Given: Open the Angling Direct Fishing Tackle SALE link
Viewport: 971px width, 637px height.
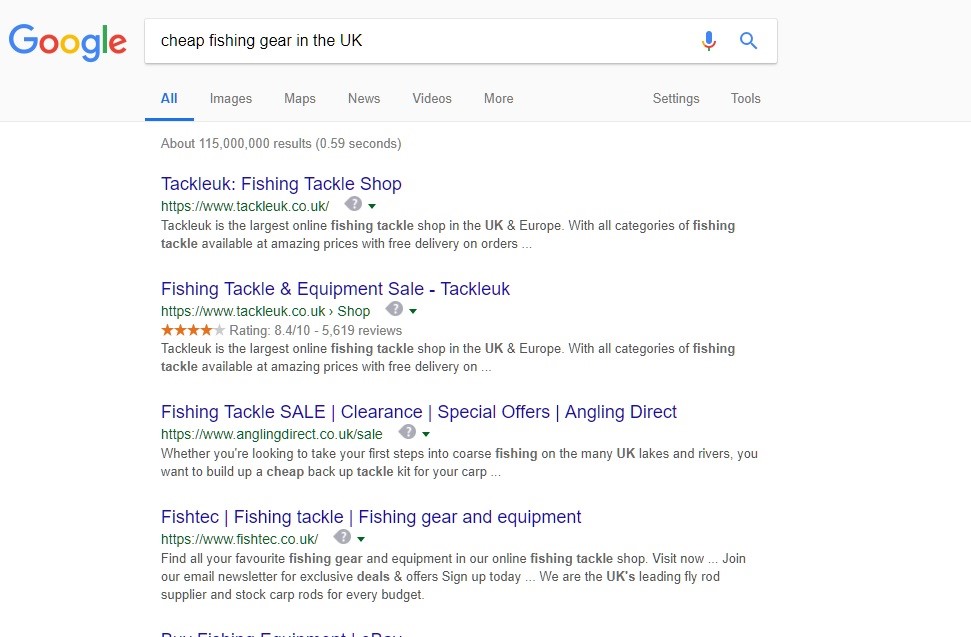Looking at the screenshot, I should coord(419,412).
